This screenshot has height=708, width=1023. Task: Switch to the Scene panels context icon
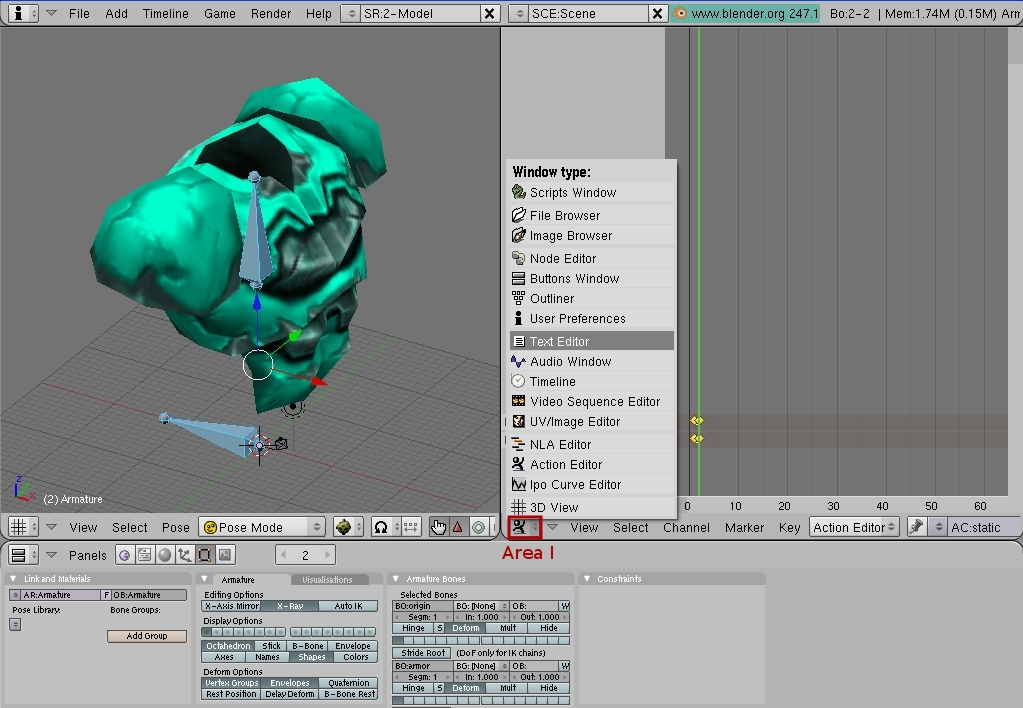224,555
